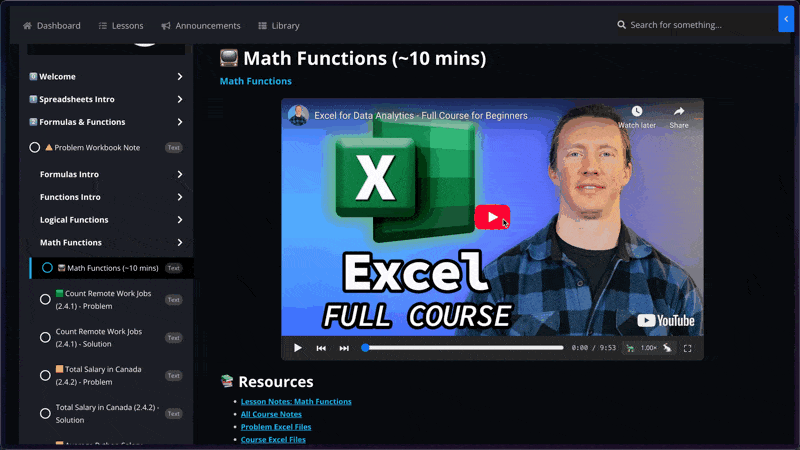
Task: Mark Count Remote Work Jobs Problem complete
Action: pyautogui.click(x=45, y=299)
